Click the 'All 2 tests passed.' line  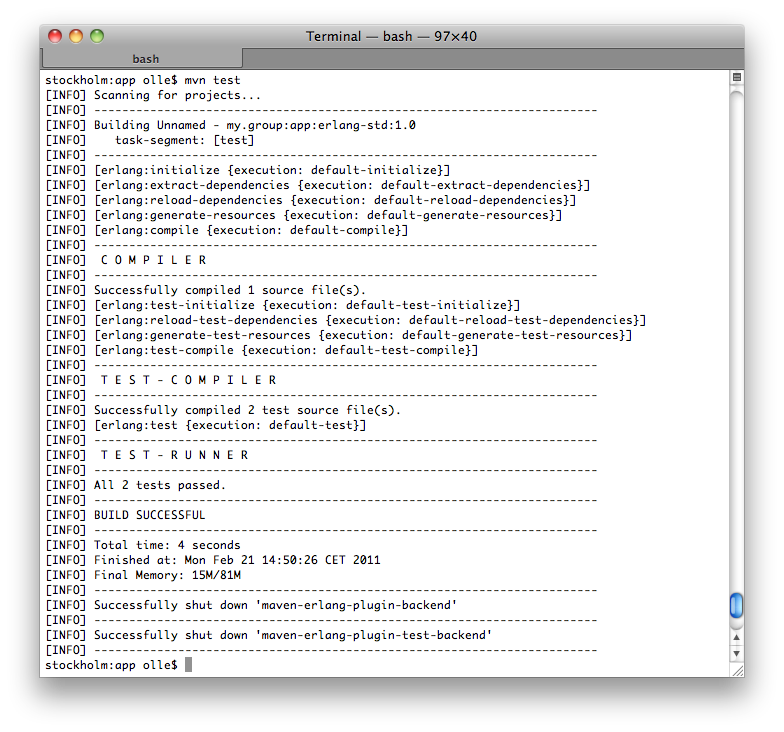[159, 485]
